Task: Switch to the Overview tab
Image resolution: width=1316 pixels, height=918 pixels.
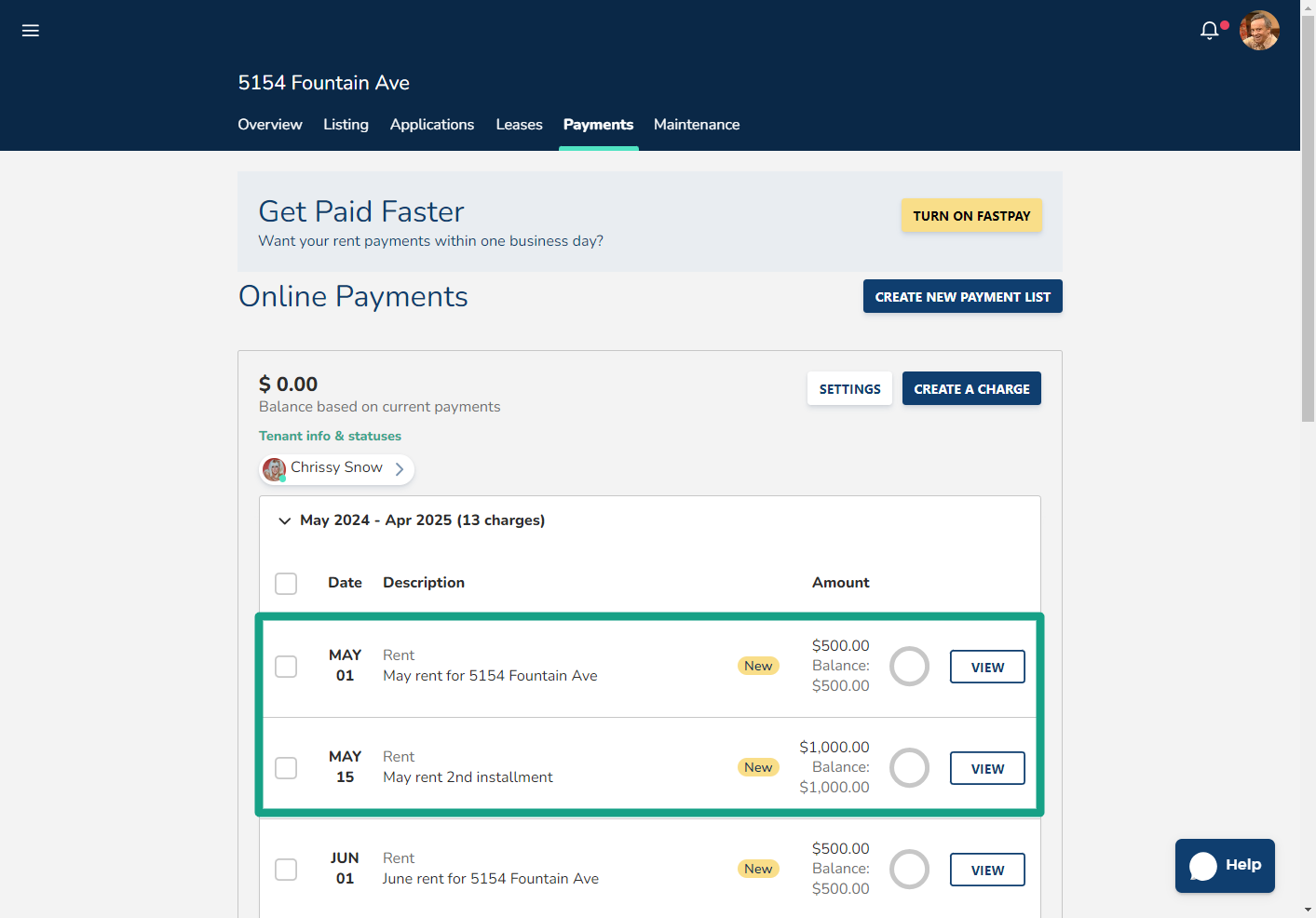Action: [270, 125]
